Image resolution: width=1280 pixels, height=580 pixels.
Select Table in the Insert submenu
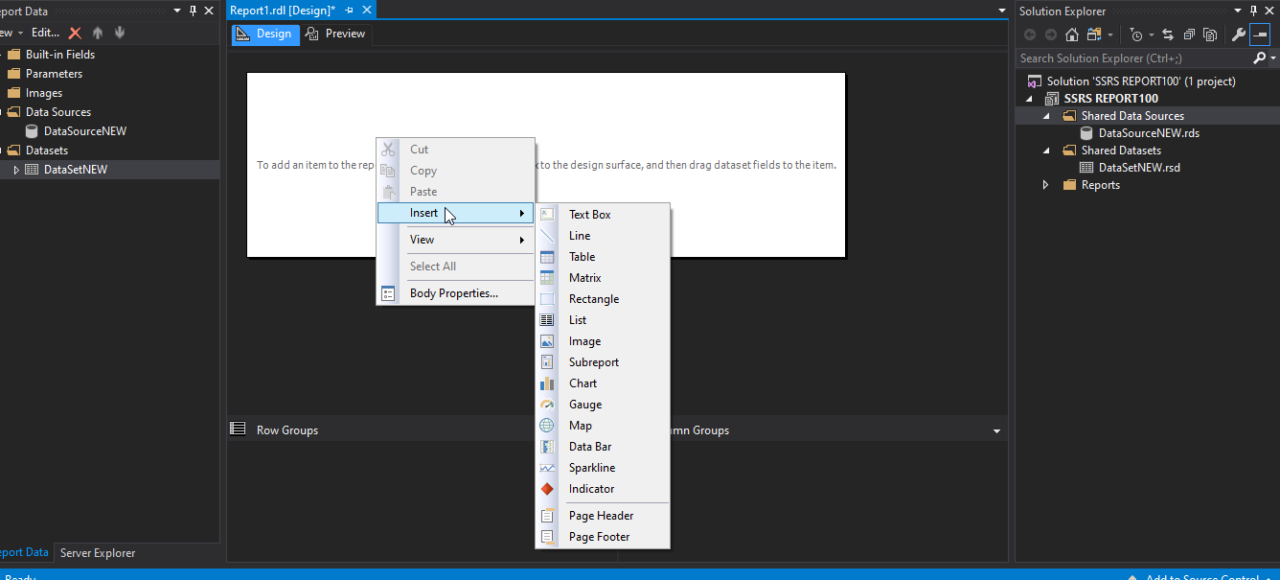[x=582, y=257]
